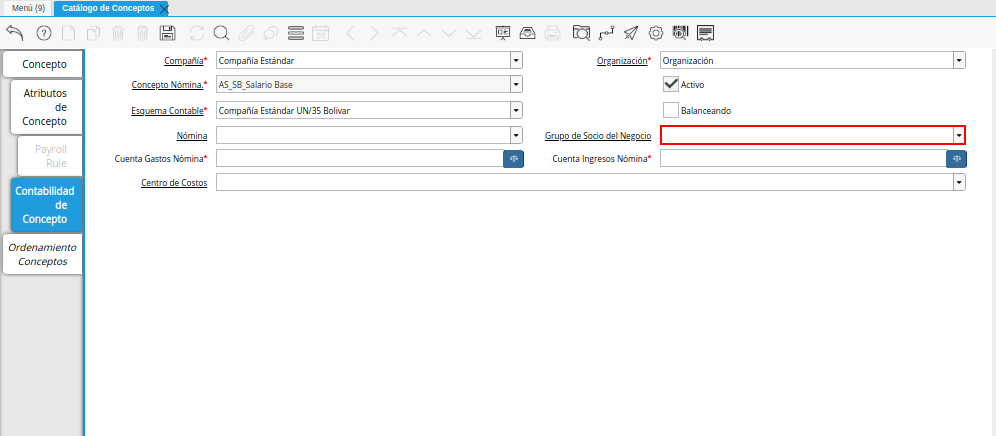Click the attachment paperclip icon
The height and width of the screenshot is (436, 996).
pos(246,33)
